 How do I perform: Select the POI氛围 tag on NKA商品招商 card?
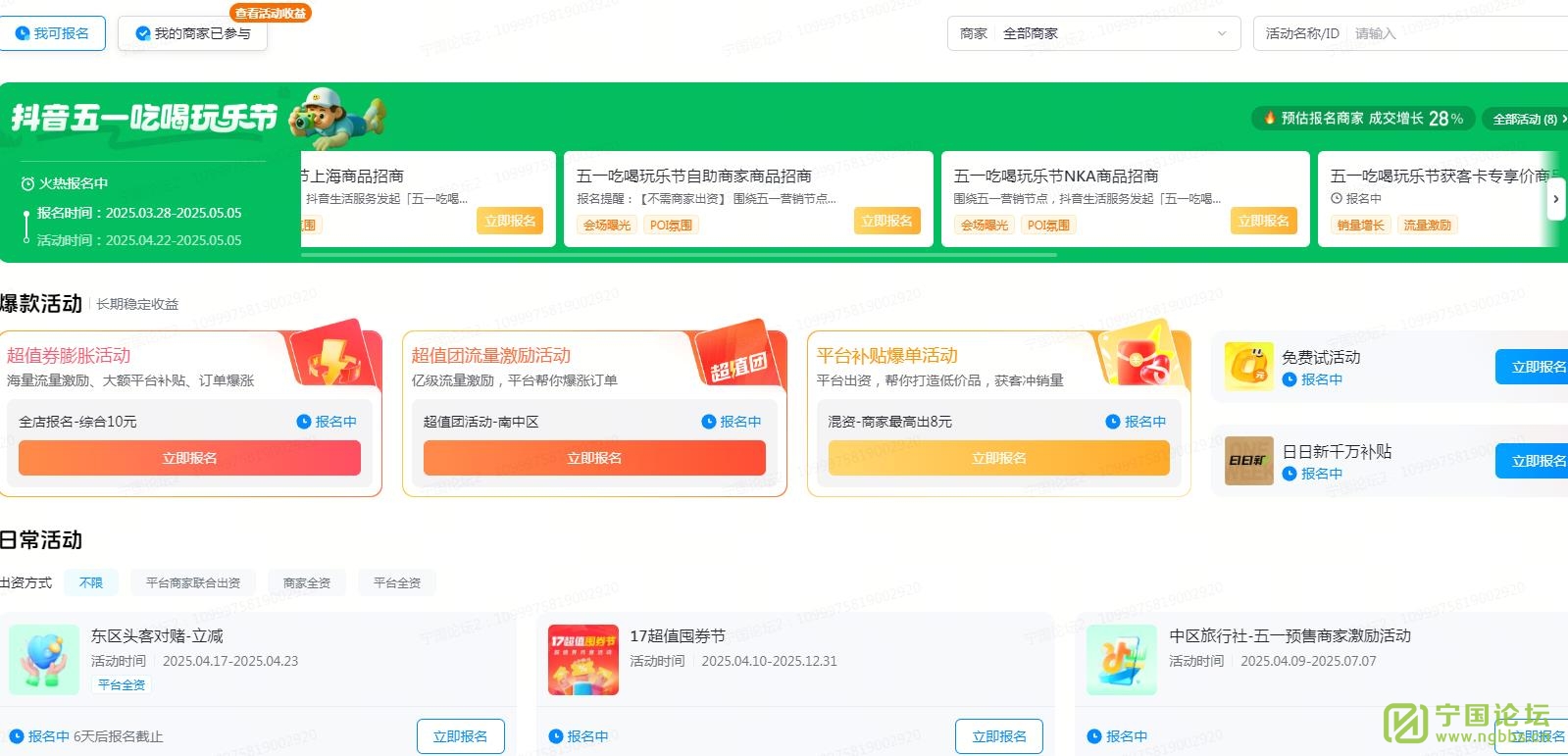(x=1048, y=225)
